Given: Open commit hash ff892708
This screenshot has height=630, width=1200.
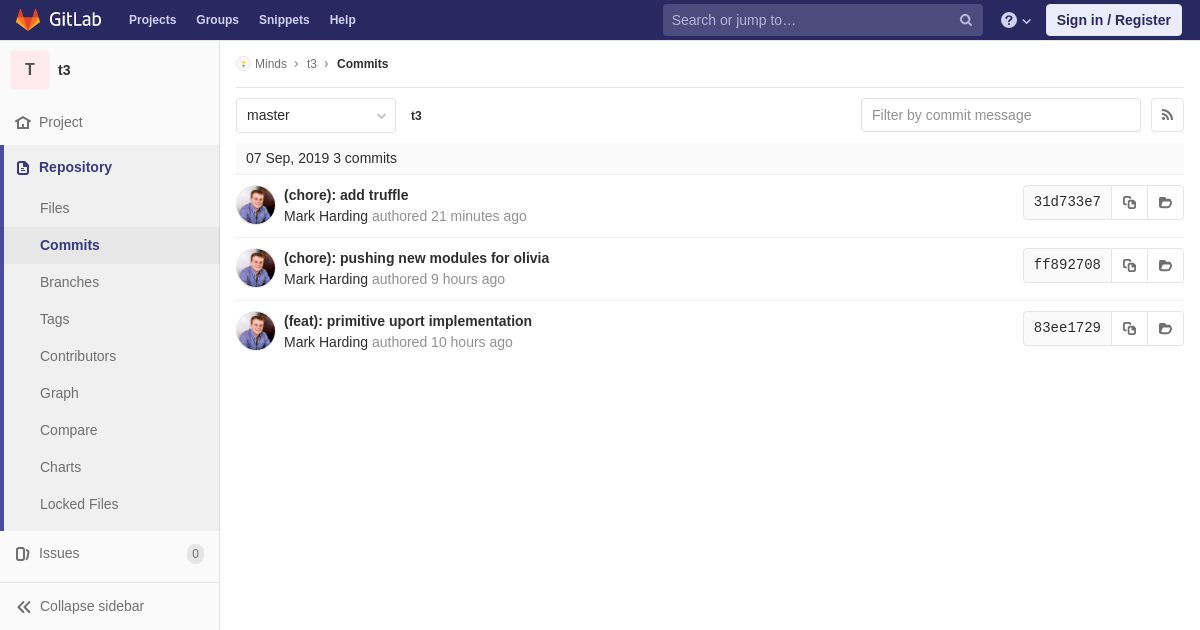Looking at the screenshot, I should 1067,265.
